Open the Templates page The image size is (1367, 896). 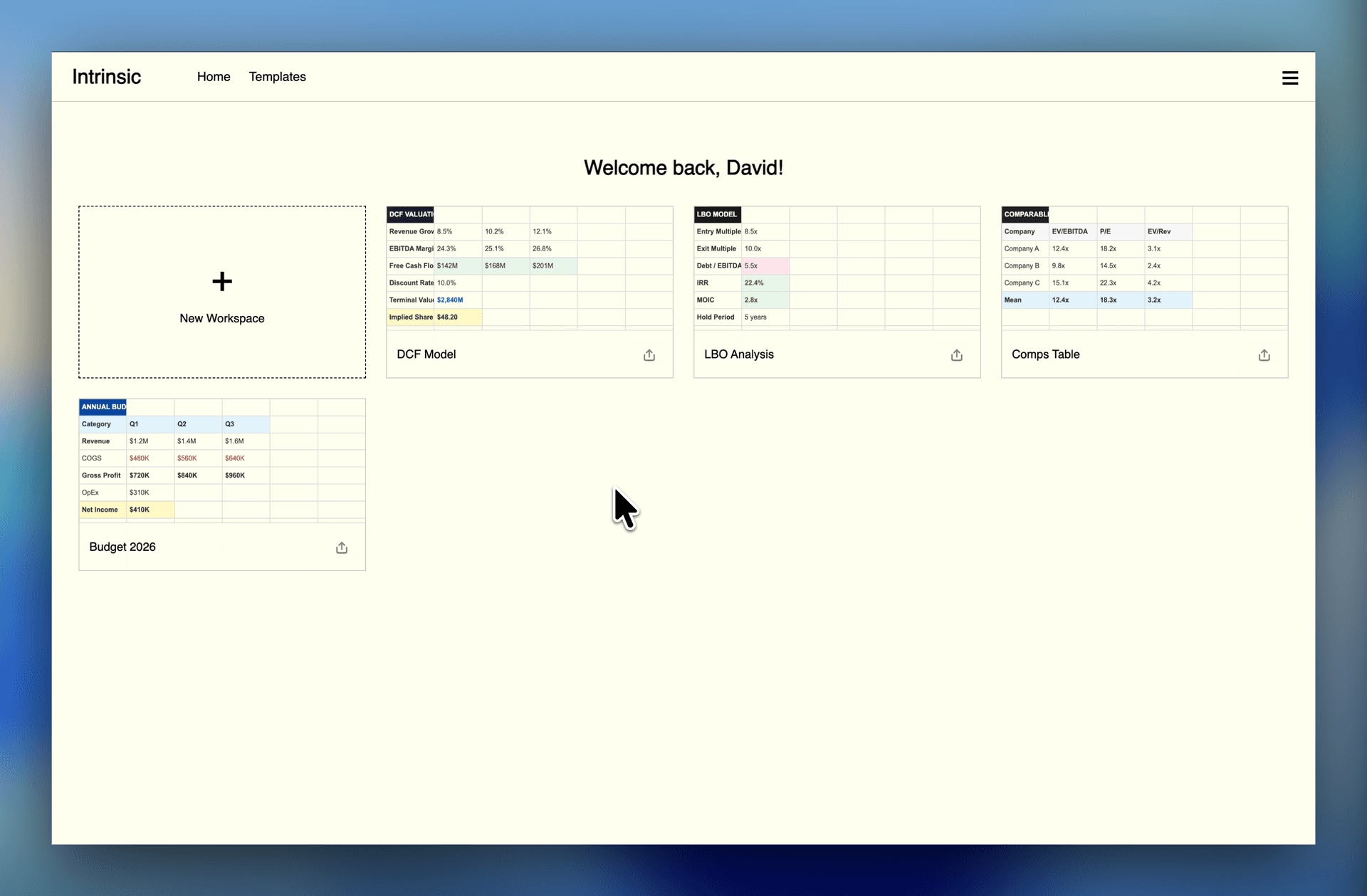tap(277, 77)
